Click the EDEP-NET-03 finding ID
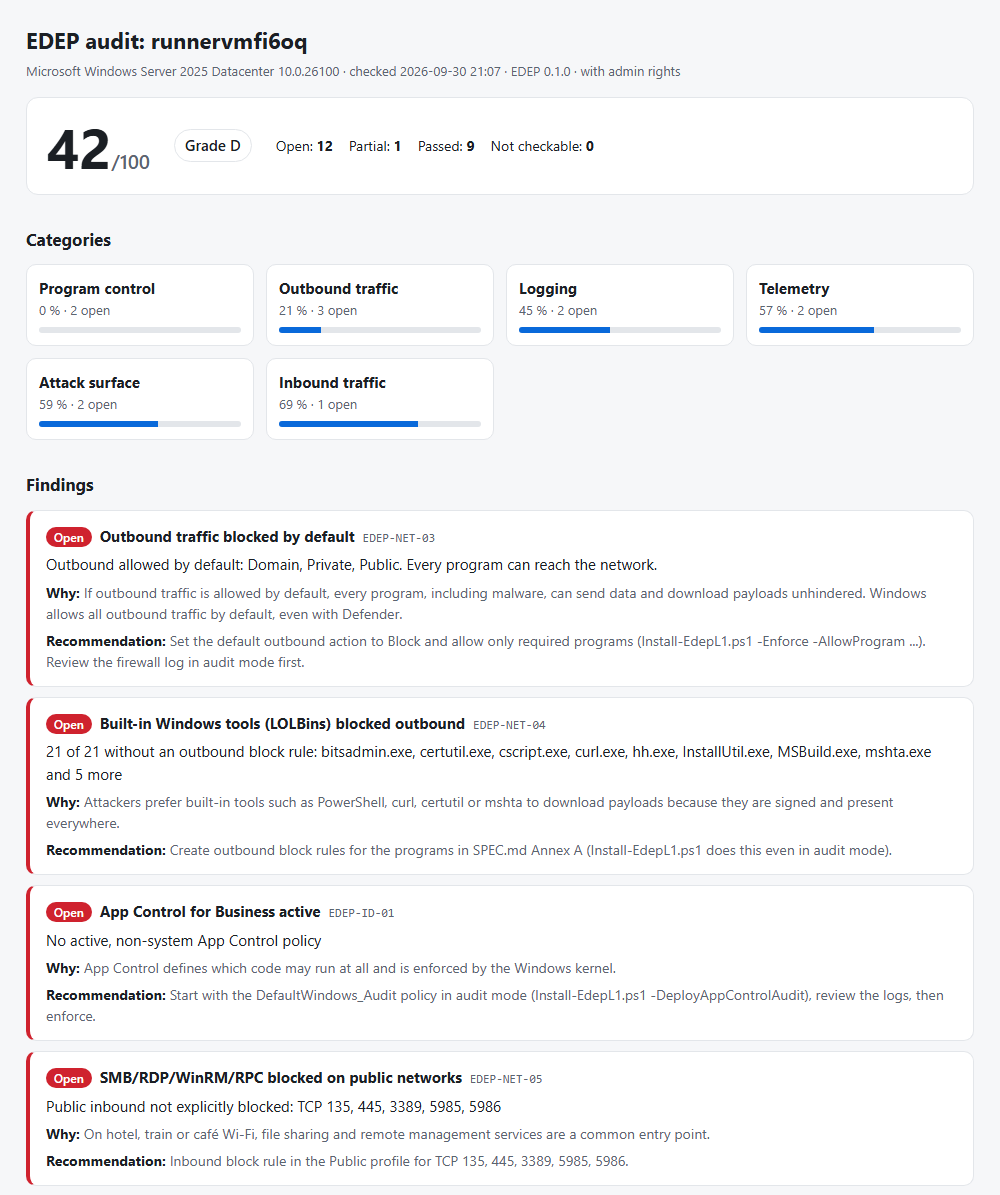Screen dimensions: 1000x1195 399,538
